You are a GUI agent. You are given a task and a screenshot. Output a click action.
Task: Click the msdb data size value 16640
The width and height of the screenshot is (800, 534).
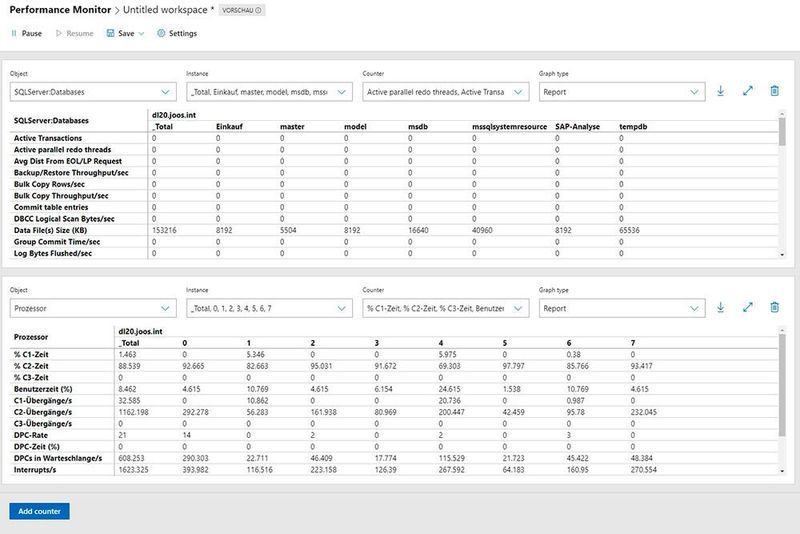[418, 230]
